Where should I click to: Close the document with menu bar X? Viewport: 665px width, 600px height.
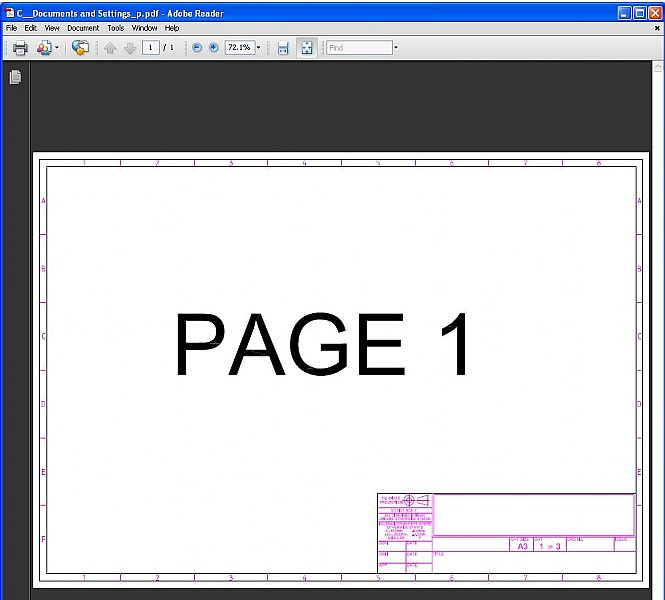(x=657, y=28)
